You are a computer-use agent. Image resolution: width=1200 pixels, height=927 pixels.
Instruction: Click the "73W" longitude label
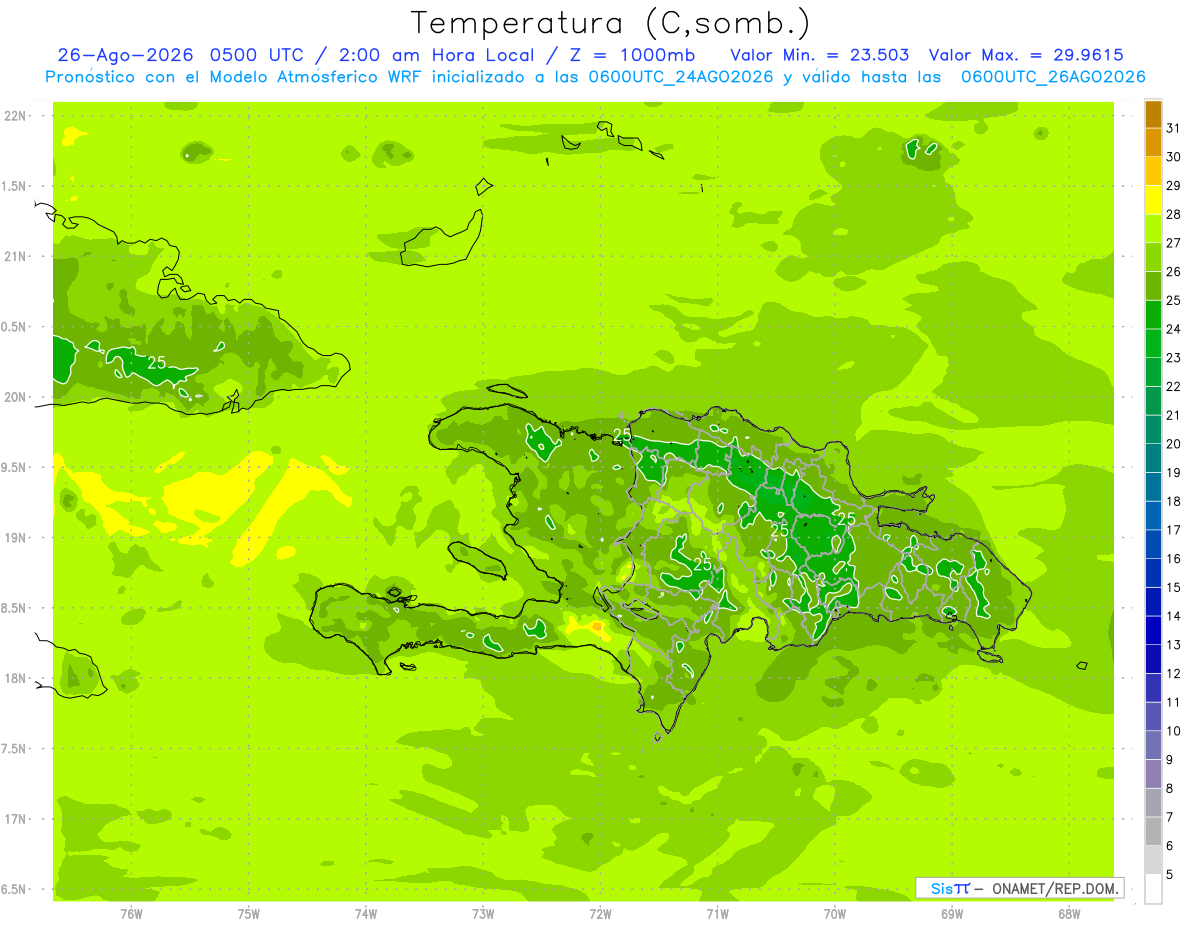click(x=483, y=913)
